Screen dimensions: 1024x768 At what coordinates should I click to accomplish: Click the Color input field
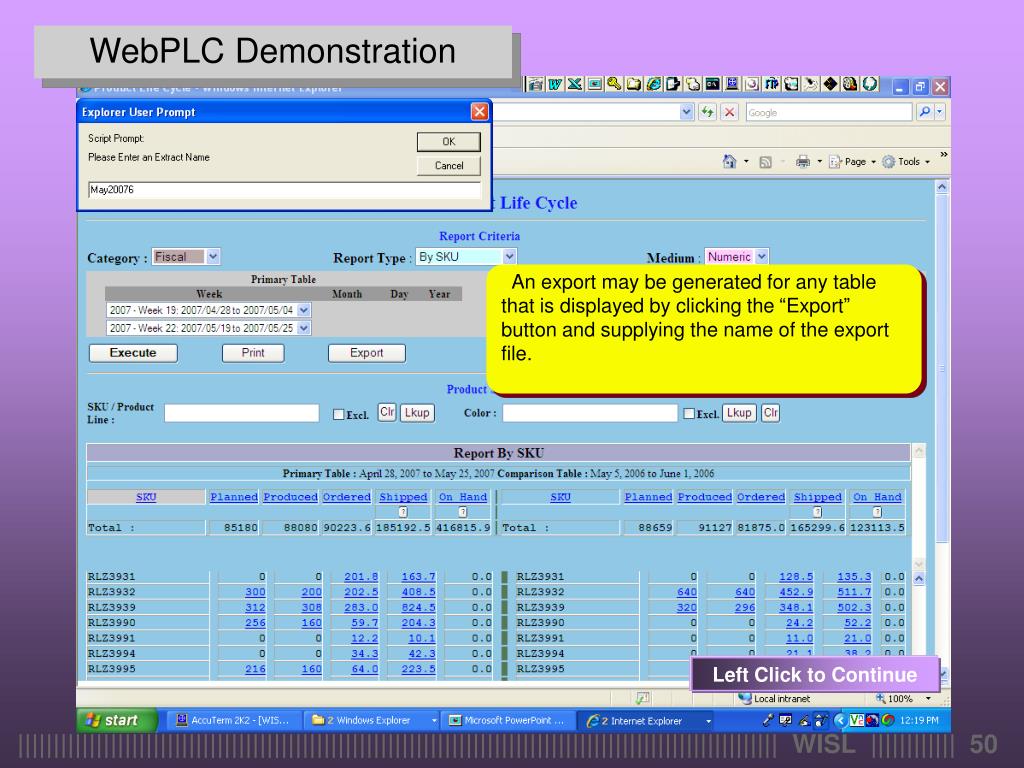[590, 413]
